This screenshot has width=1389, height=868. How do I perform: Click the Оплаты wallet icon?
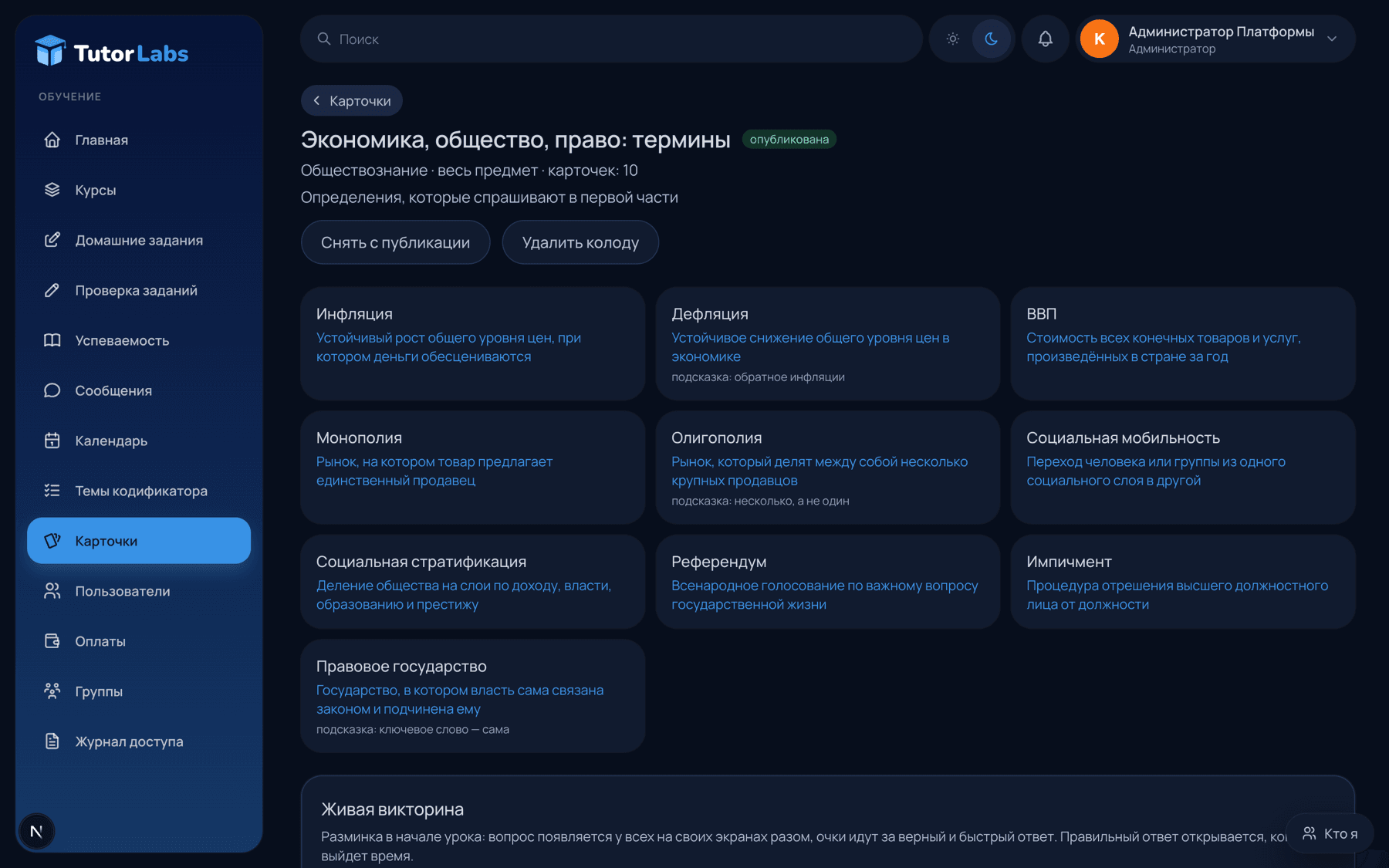pos(52,641)
